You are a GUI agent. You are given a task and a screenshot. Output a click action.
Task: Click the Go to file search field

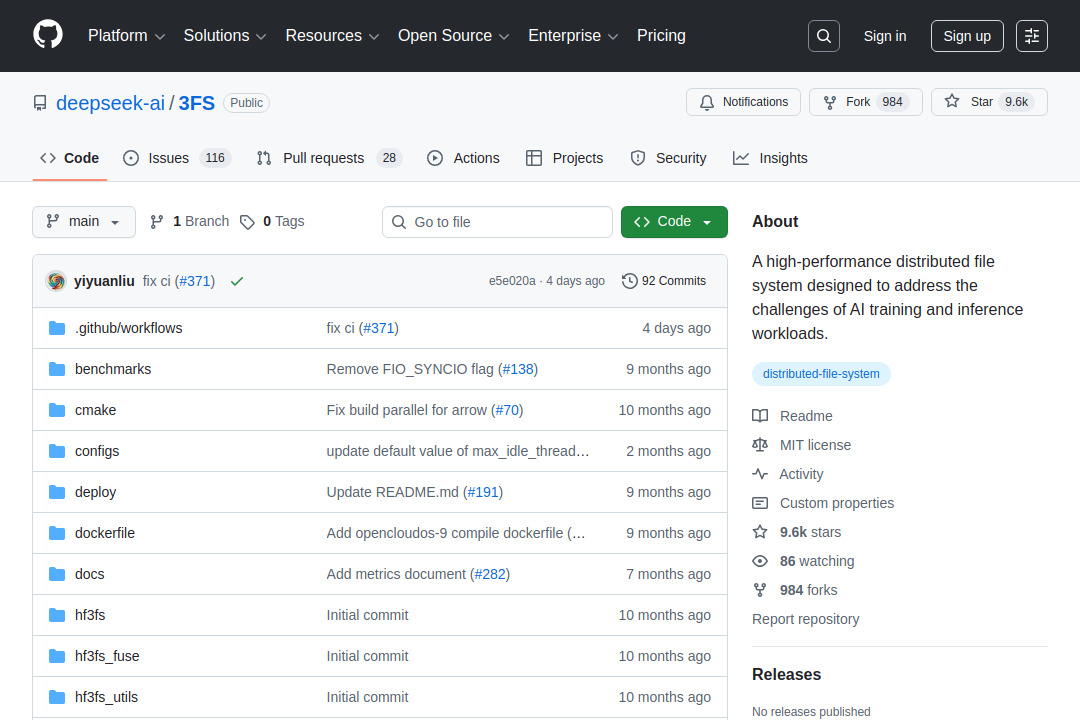pyautogui.click(x=497, y=221)
